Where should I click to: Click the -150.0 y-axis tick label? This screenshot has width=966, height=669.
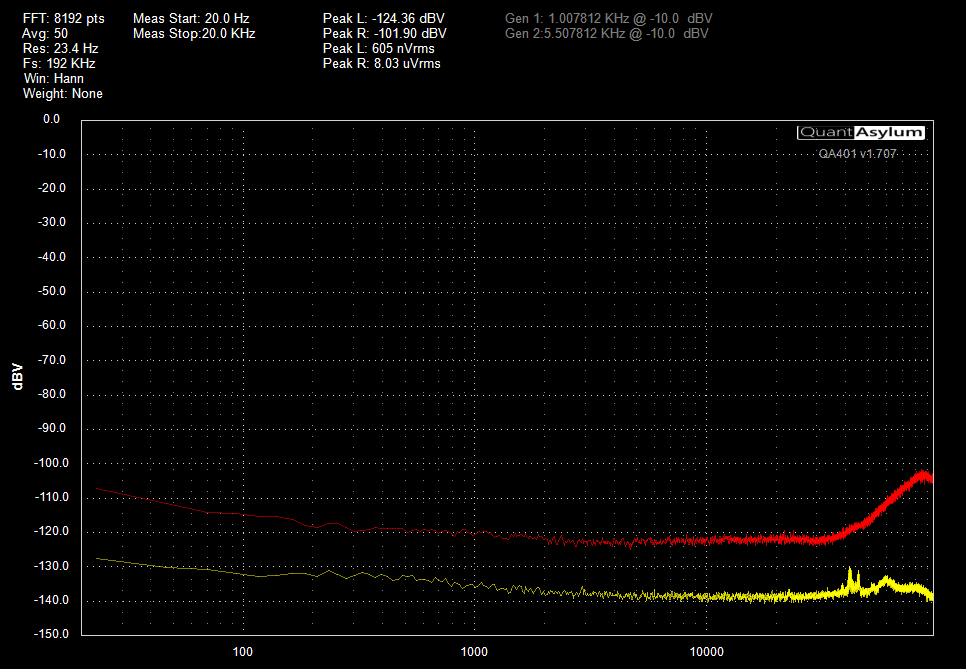click(49, 634)
